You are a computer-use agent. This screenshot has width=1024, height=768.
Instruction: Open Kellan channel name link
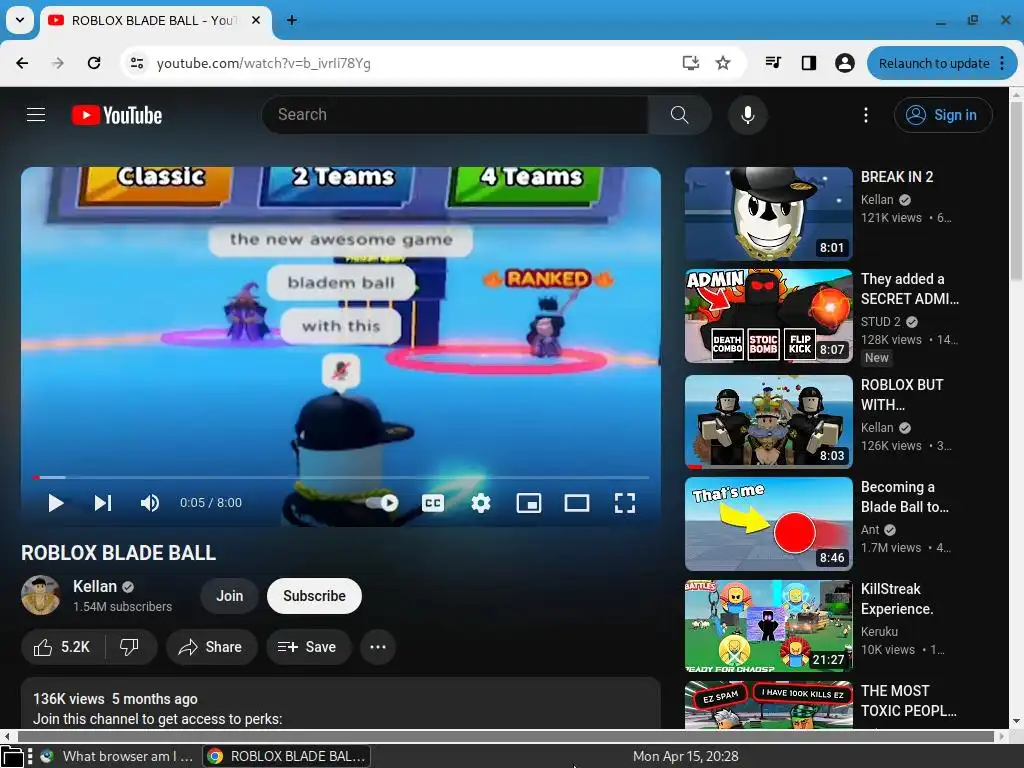(95, 586)
